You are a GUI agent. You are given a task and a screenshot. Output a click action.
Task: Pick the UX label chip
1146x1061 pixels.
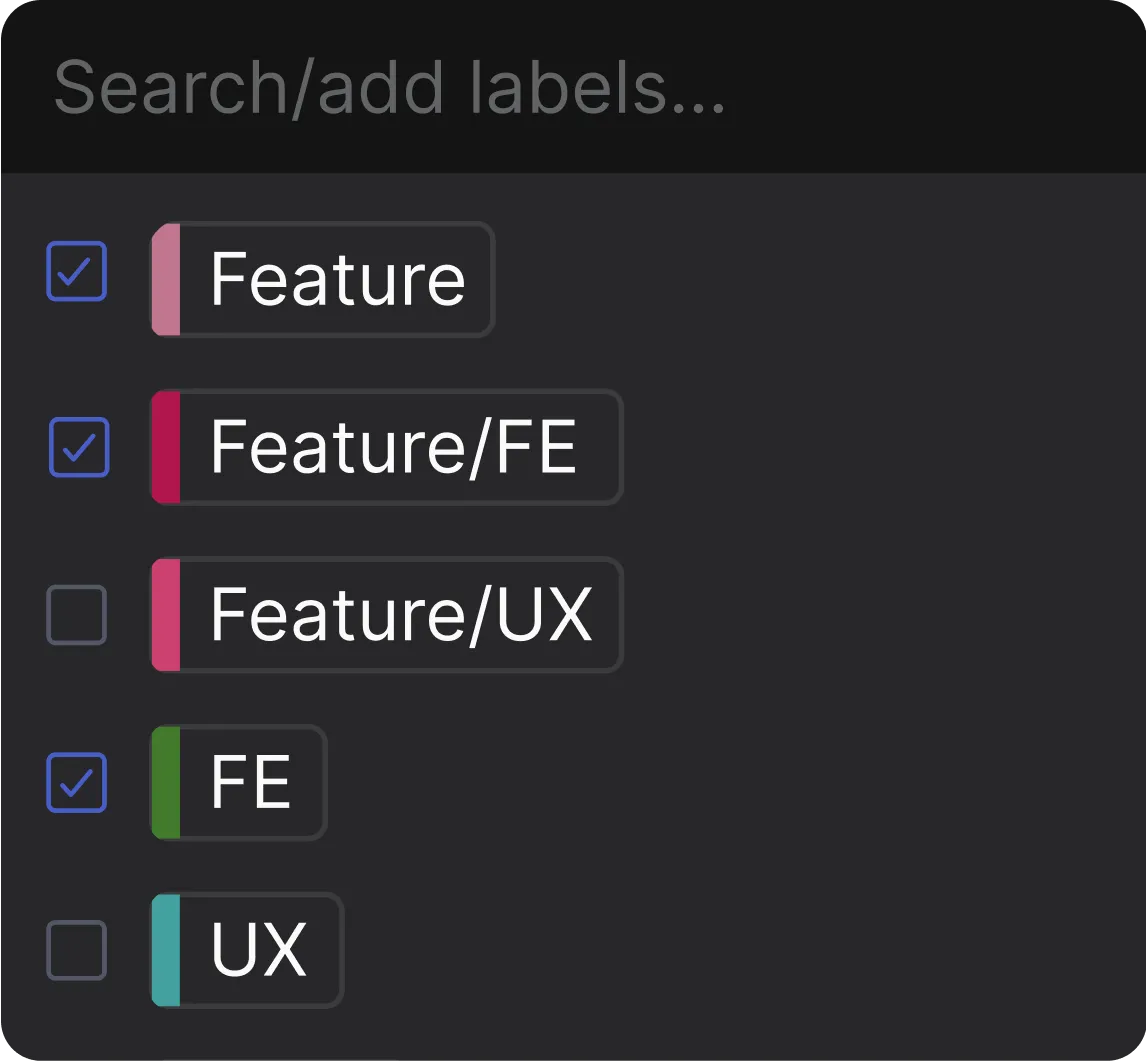258,950
